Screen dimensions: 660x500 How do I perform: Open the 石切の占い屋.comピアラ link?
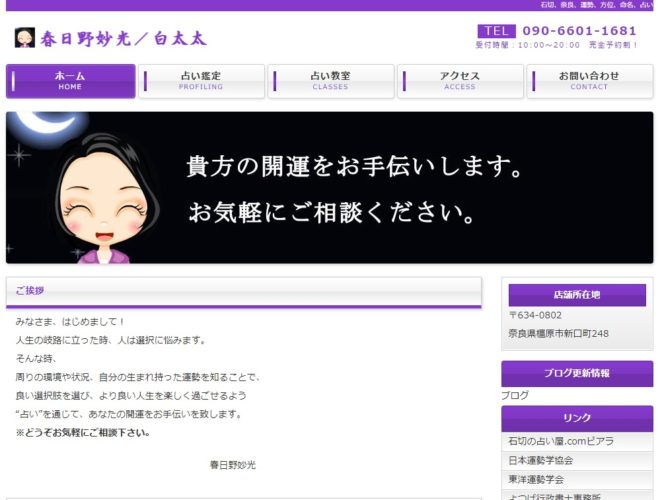pos(561,441)
